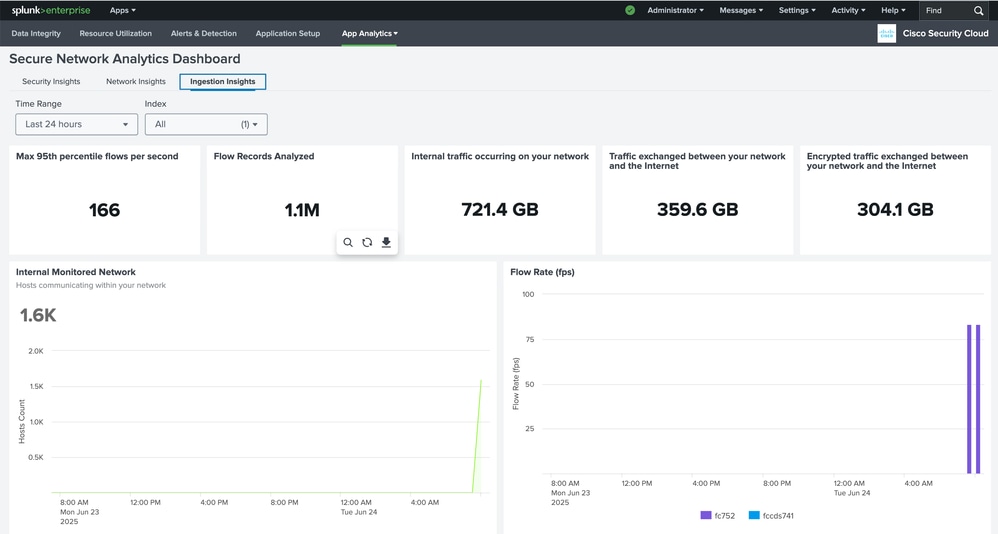Click Encrypted traffic exchanged panel title
The width and height of the screenshot is (998, 534).
point(887,161)
